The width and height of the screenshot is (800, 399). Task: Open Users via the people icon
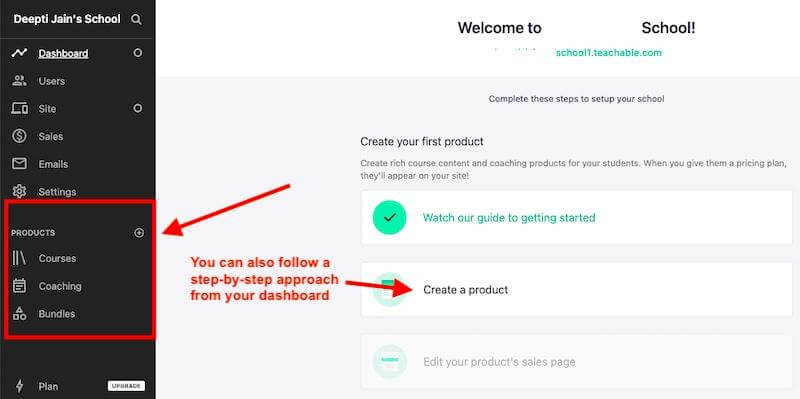click(19, 81)
